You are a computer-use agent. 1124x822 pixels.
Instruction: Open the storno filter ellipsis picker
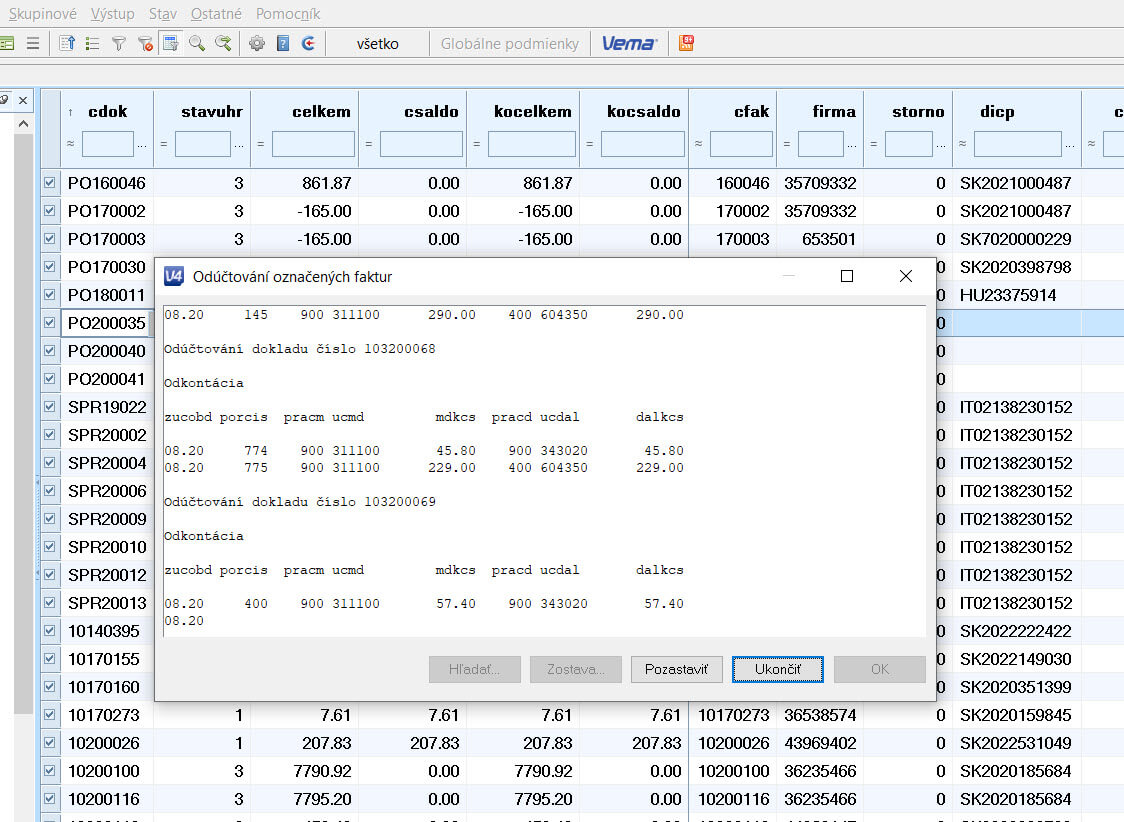point(940,145)
